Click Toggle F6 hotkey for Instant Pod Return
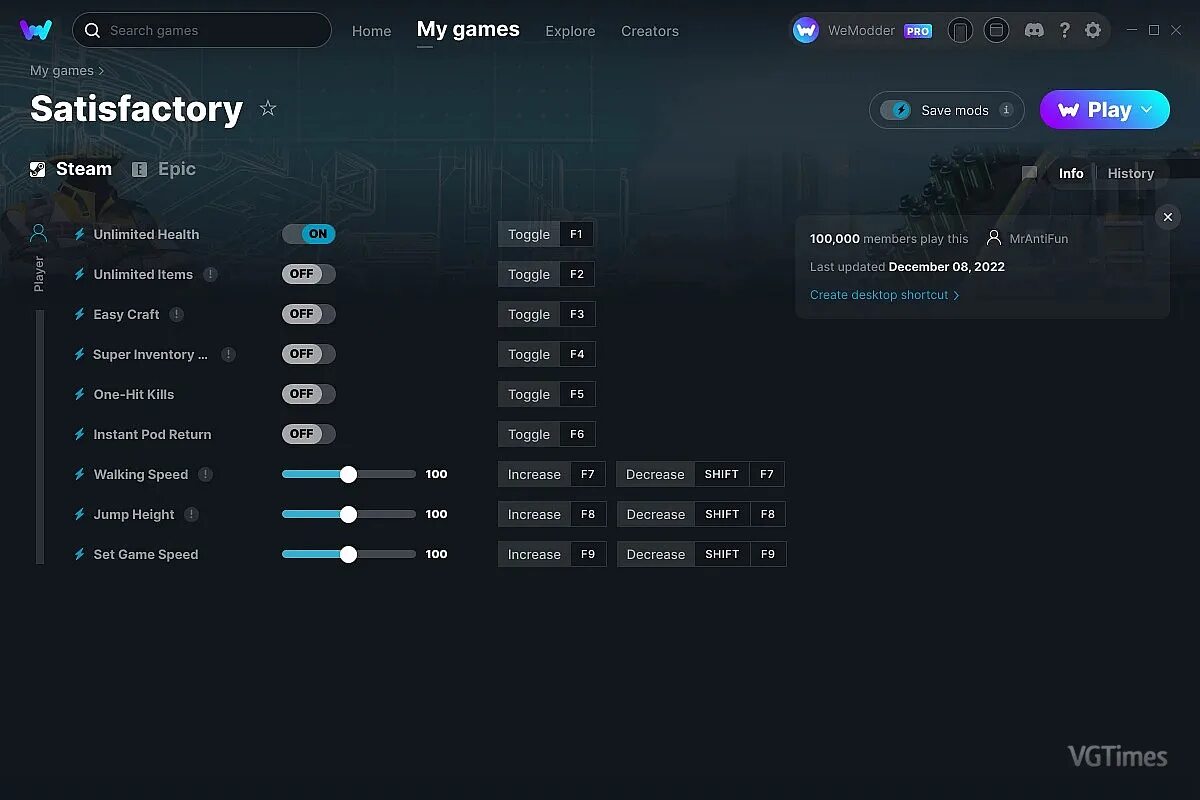The image size is (1200, 800). [546, 434]
